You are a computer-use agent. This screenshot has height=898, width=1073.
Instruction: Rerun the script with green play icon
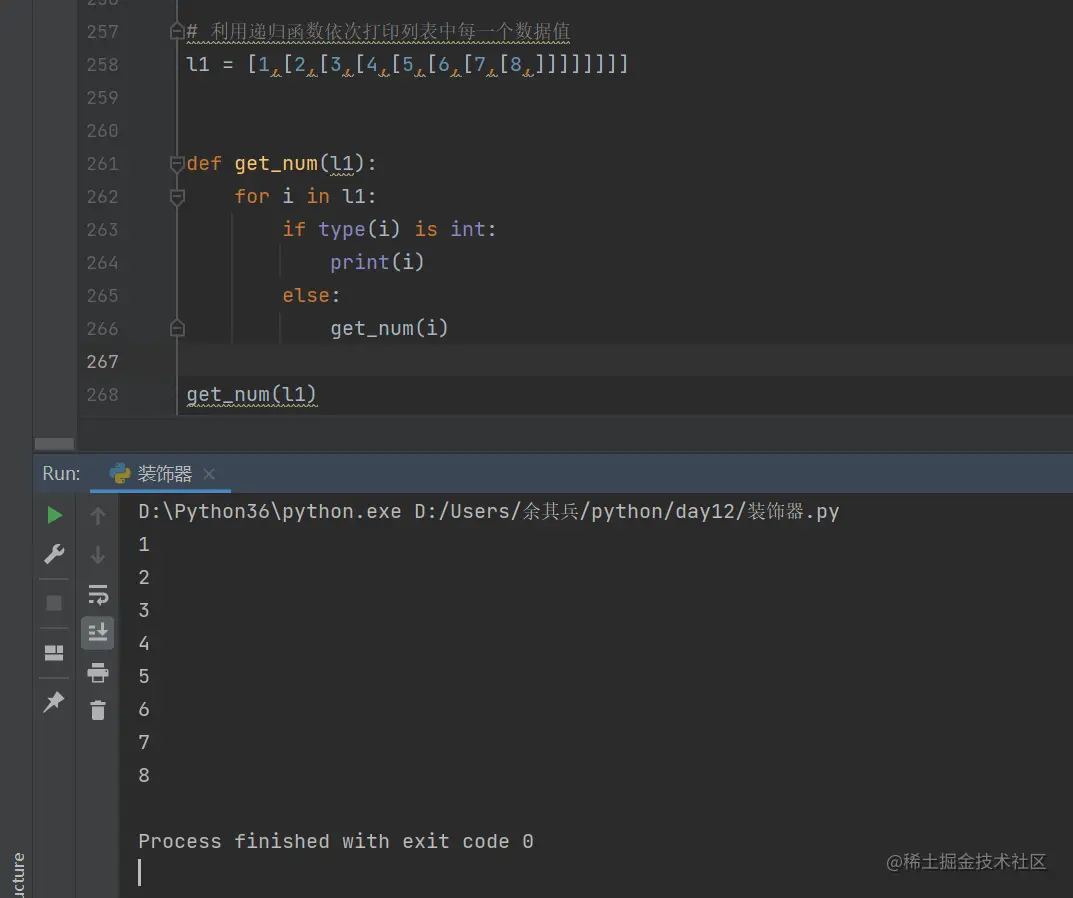(x=54, y=515)
